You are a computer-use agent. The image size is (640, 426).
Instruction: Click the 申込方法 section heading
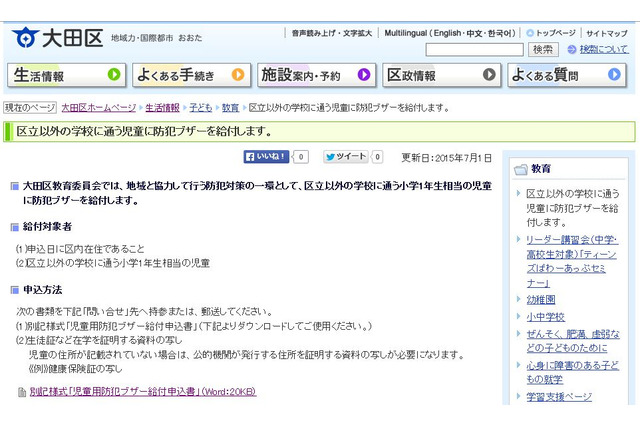[42, 290]
